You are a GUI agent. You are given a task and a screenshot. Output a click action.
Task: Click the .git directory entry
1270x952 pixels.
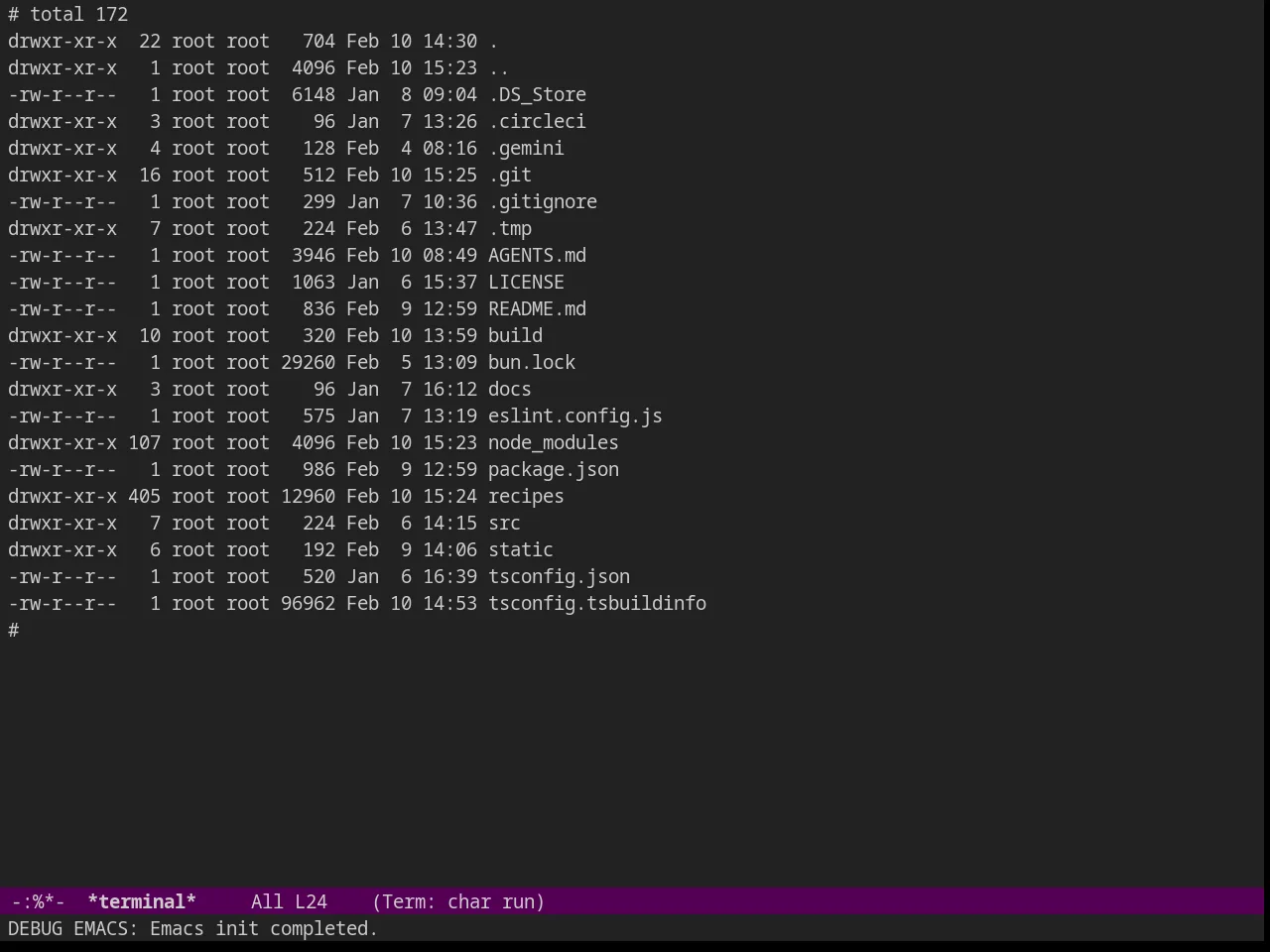[510, 175]
